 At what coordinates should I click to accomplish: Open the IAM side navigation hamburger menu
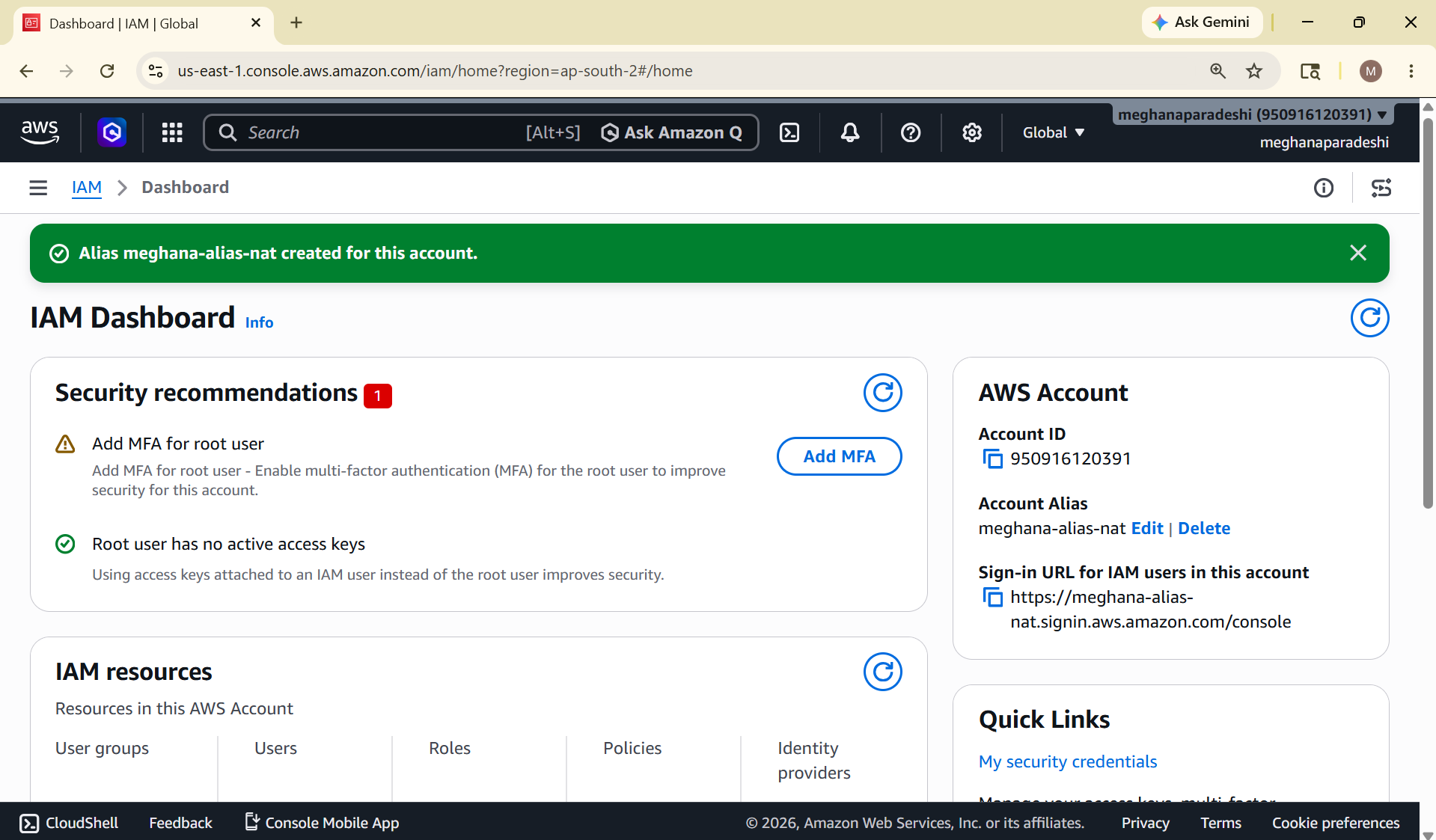[38, 188]
